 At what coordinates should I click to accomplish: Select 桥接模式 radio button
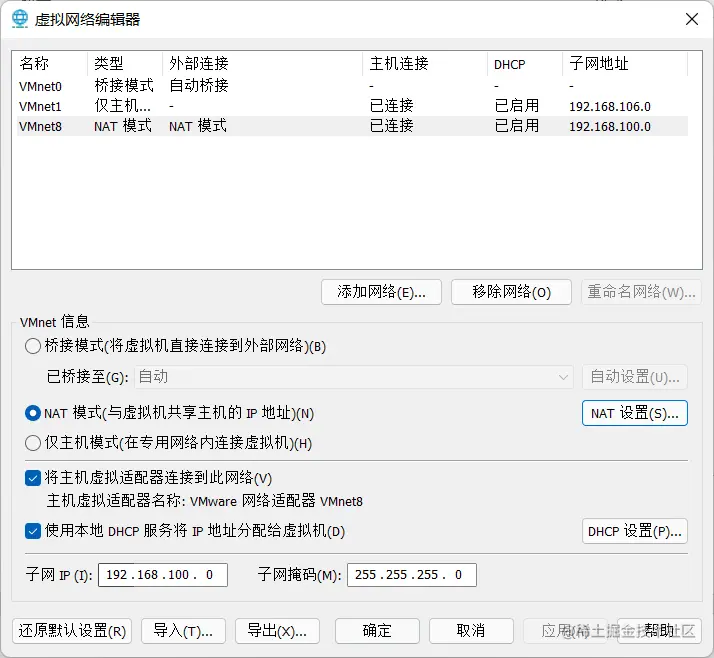(33, 346)
